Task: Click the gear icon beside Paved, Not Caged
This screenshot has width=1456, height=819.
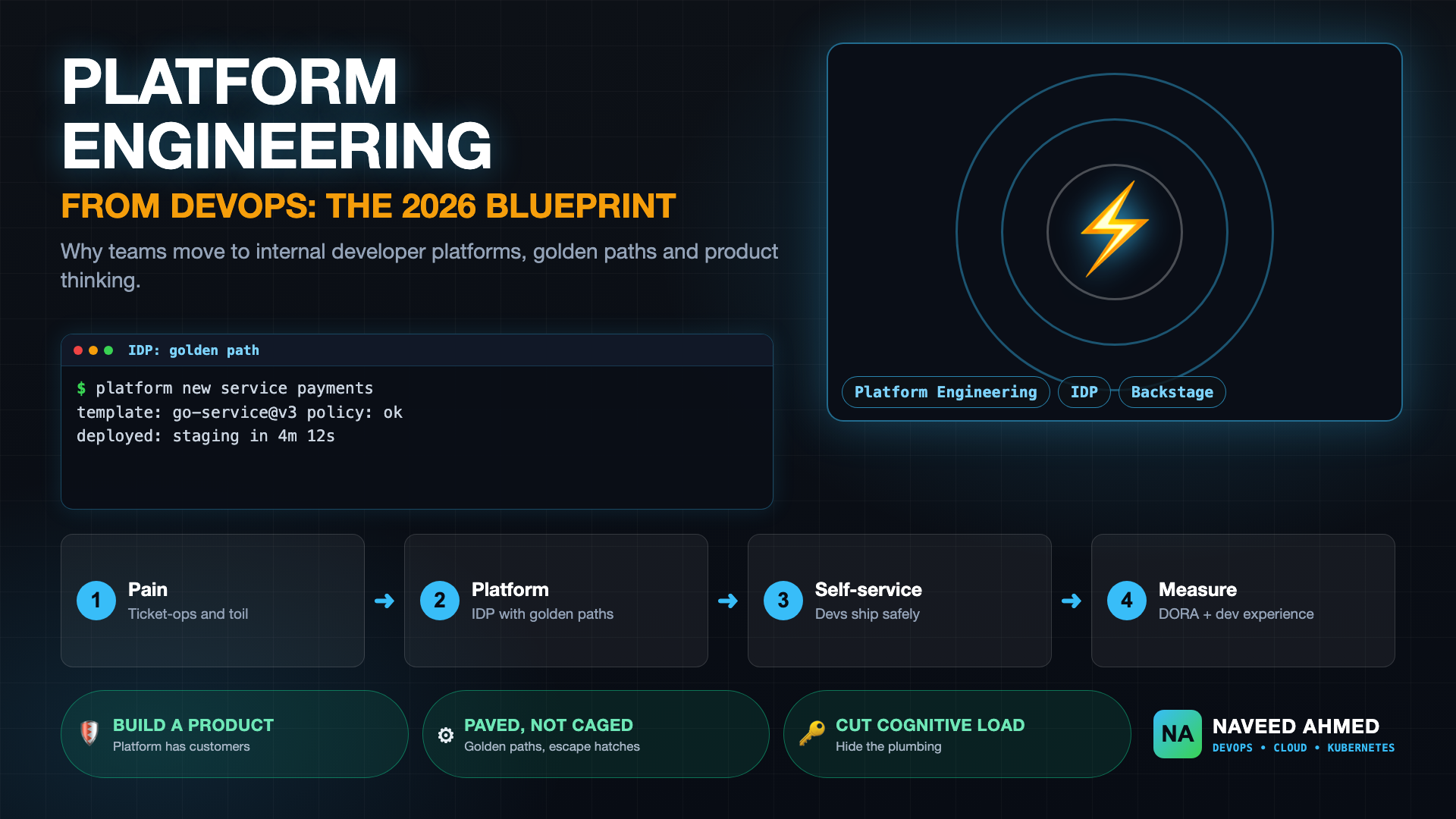Action: coord(446,735)
